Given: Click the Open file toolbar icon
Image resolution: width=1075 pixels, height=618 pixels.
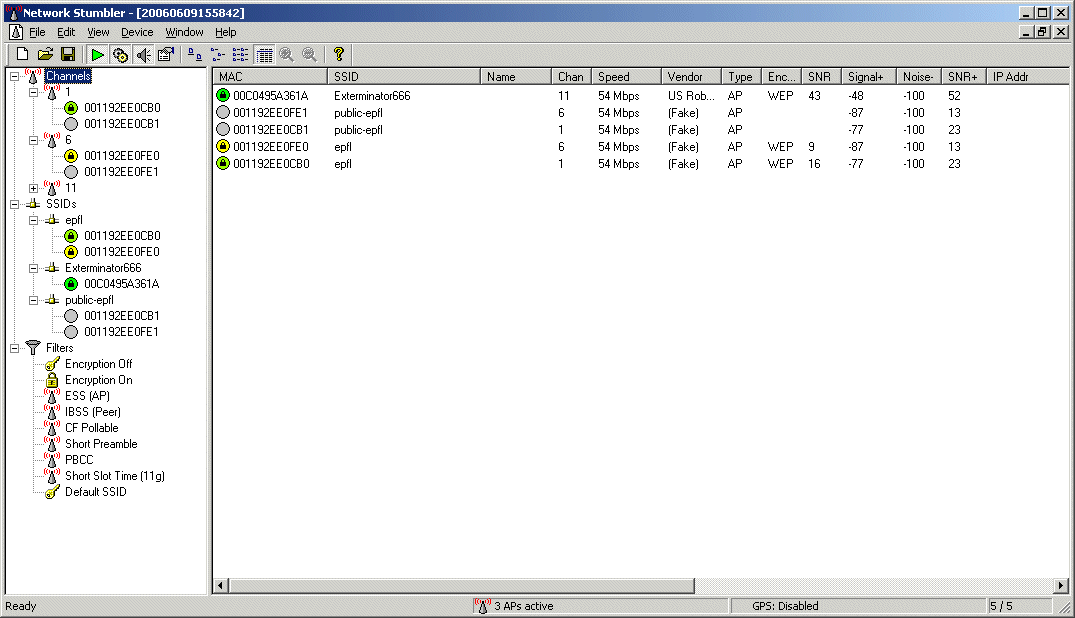Looking at the screenshot, I should [x=45, y=54].
